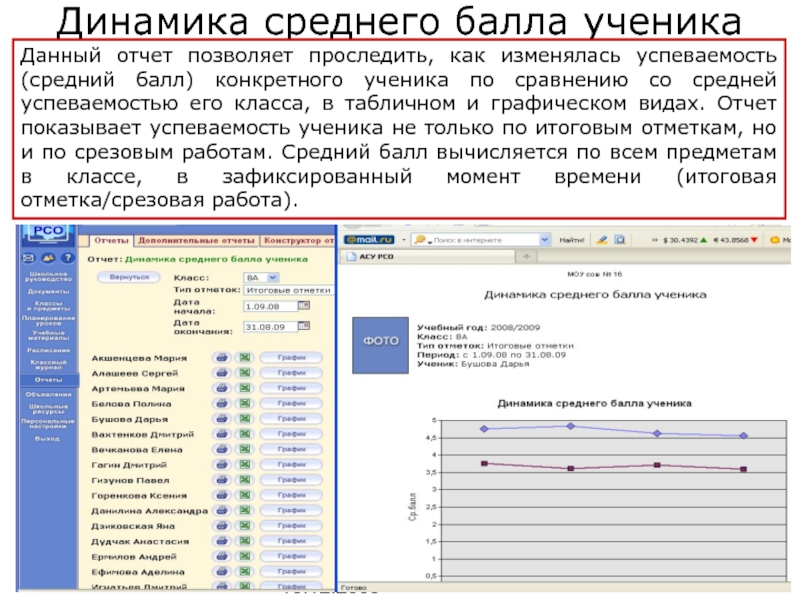Viewport: 800px width, 600px height.
Task: Expand the mail.ru search box dropdown arrow
Action: 544,240
